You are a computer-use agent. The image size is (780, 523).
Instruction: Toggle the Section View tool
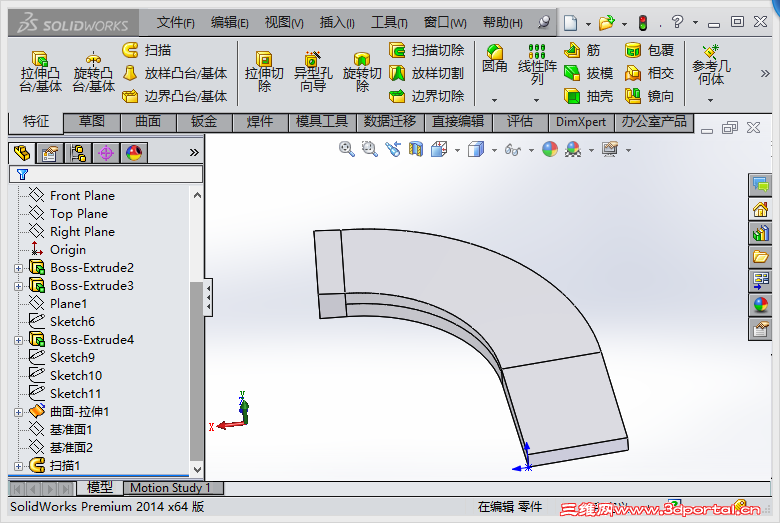pos(416,149)
